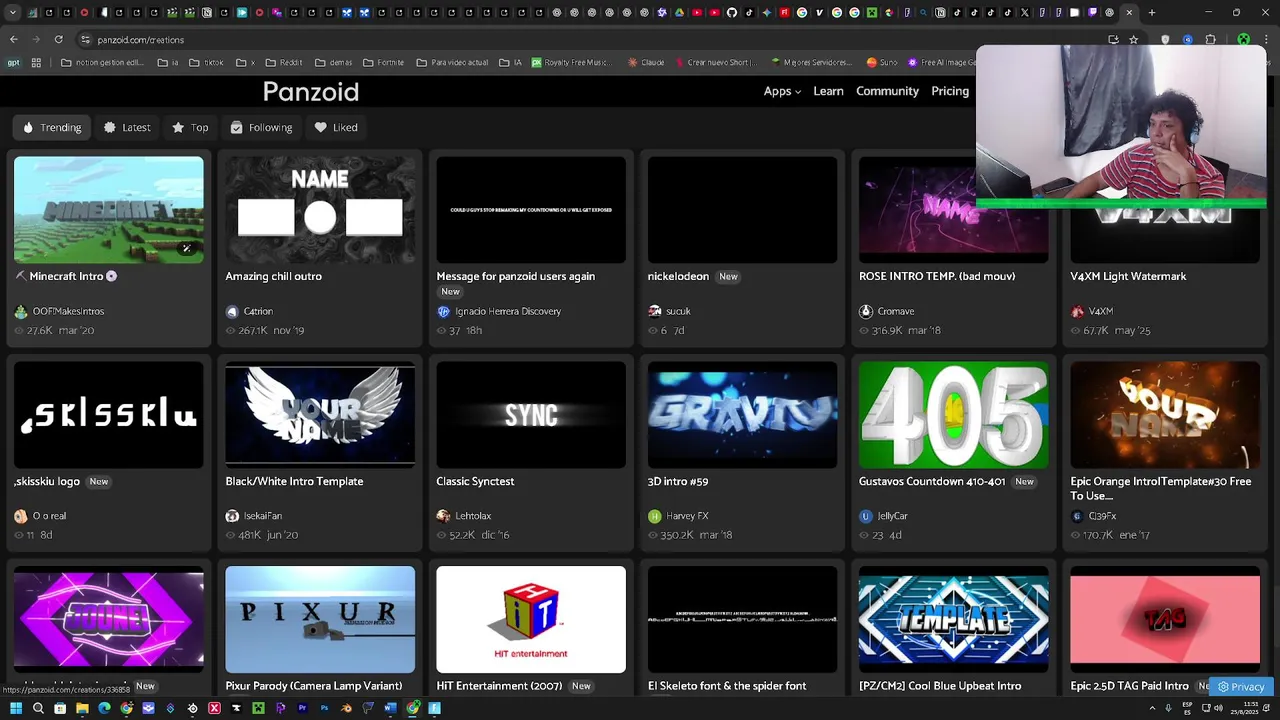Open Windows taskbar search

click(38, 708)
